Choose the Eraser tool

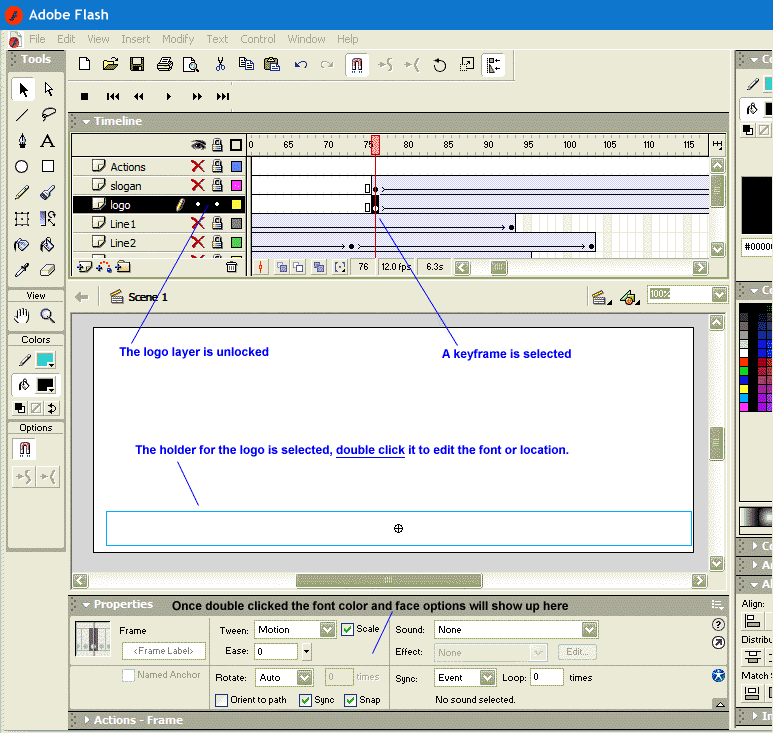click(47, 270)
